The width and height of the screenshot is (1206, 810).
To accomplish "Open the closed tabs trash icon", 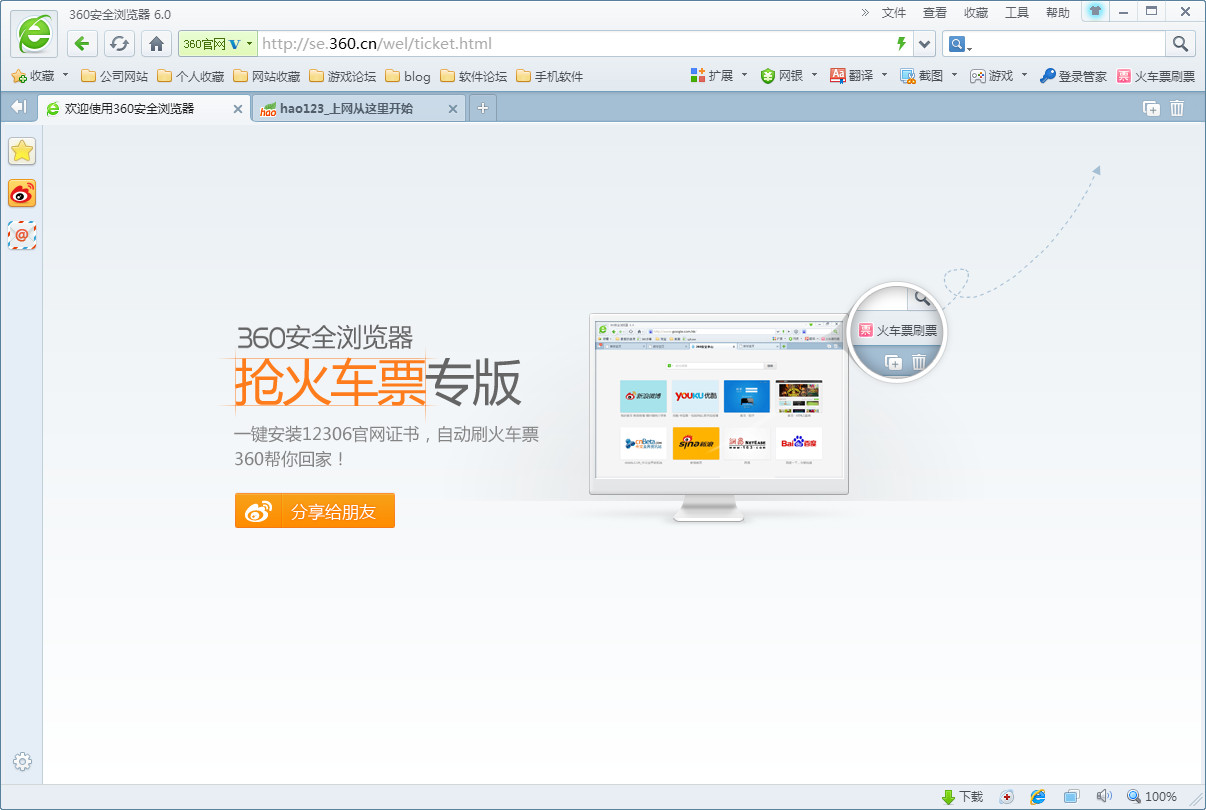I will tap(1177, 108).
